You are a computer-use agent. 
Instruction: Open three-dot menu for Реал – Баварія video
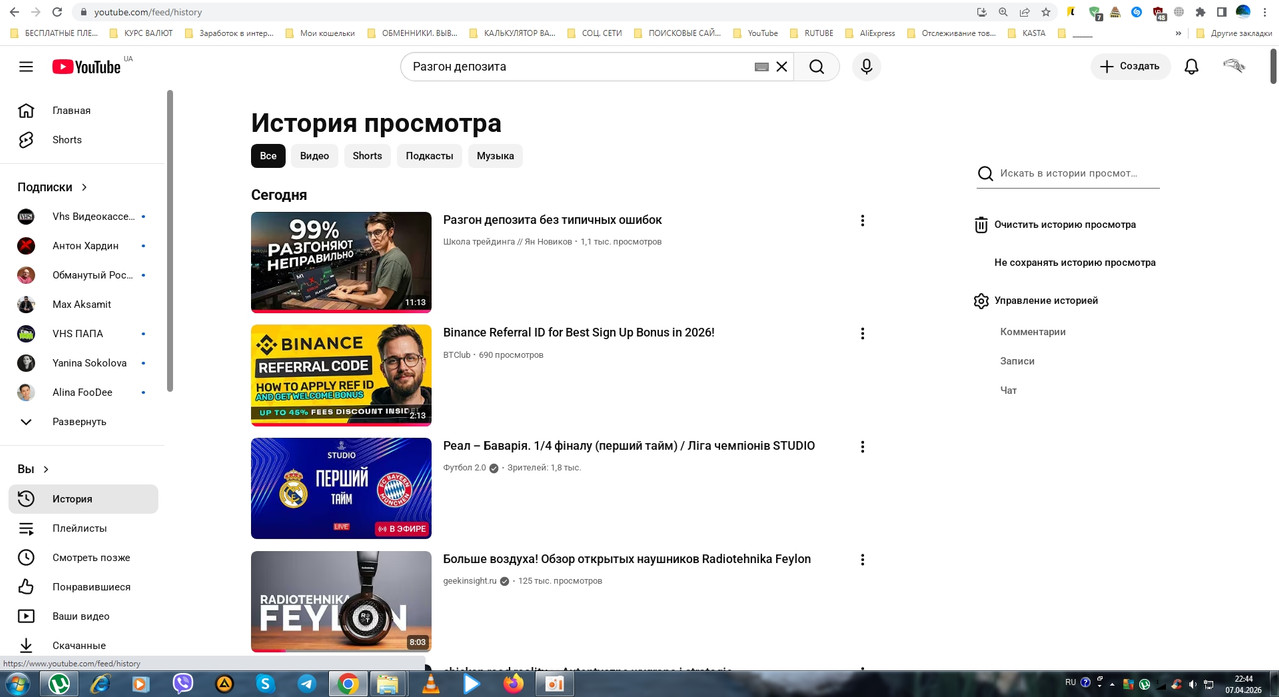[x=862, y=447]
